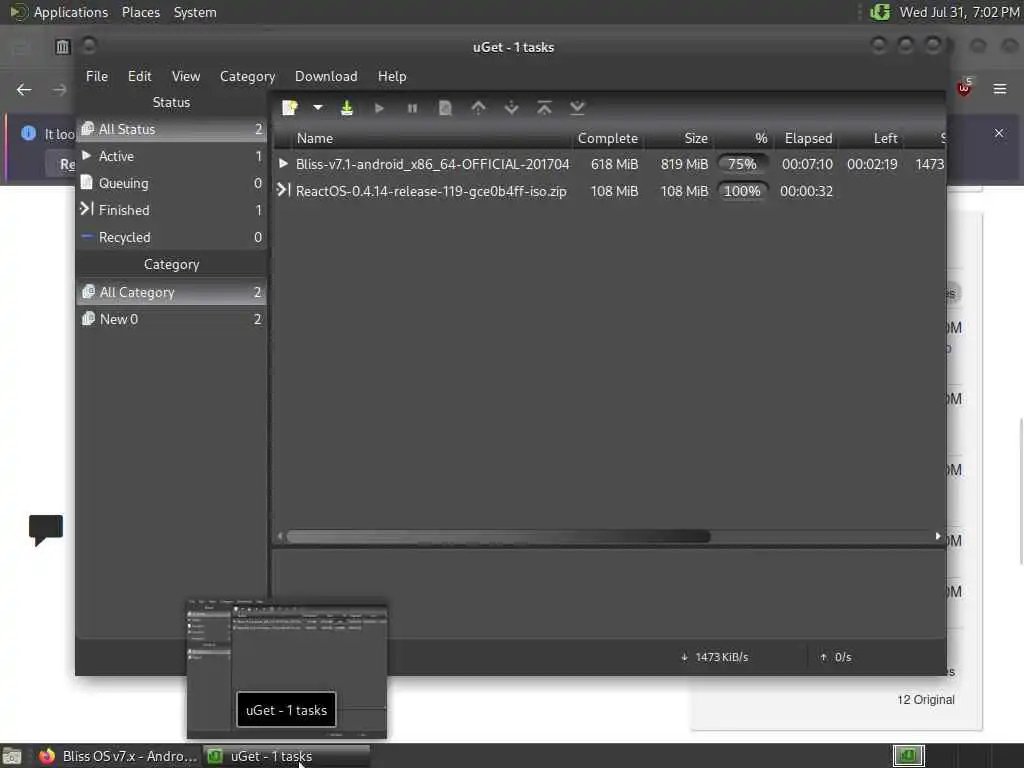Screen dimensions: 1024x768
Task: Click the uBlock extension icon in Firefox
Action: point(964,88)
